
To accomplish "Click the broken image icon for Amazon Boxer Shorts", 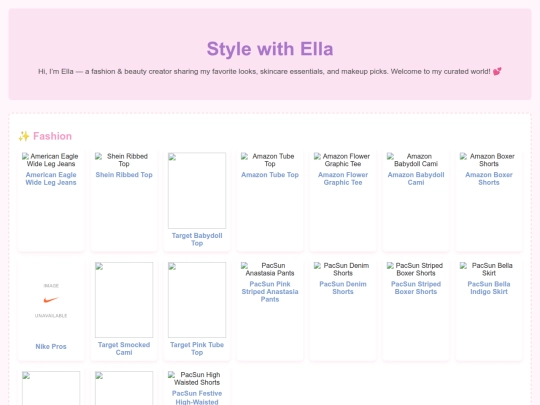I will (x=463, y=156).
